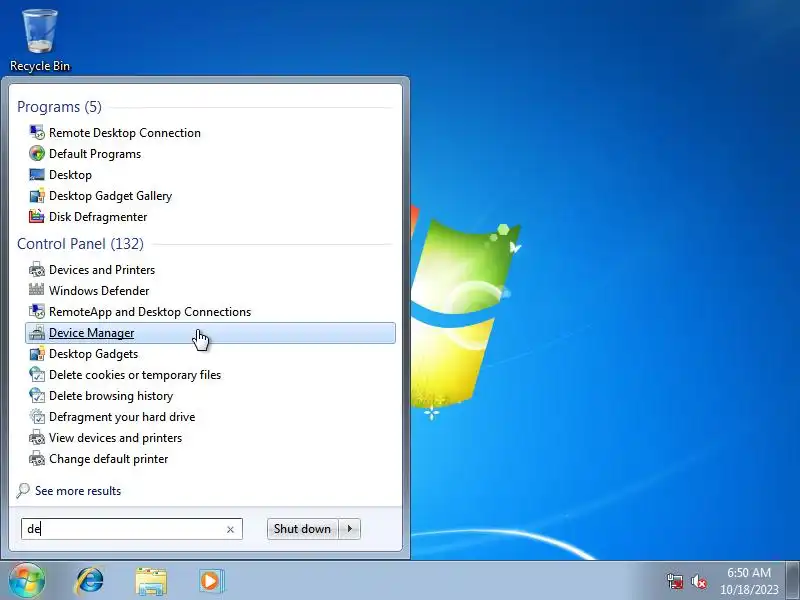
Task: Open the See more results link
Action: click(78, 491)
